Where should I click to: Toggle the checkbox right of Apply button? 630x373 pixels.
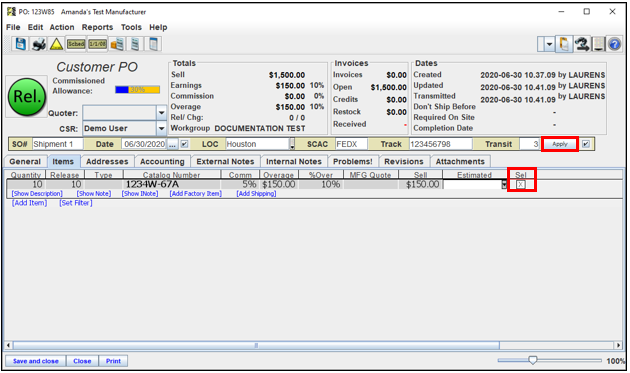click(586, 144)
